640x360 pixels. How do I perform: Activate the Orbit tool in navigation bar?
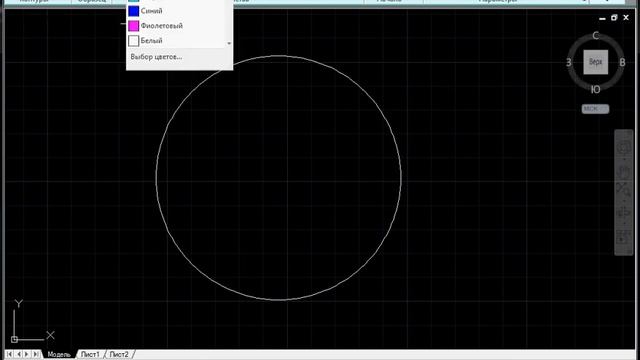[x=624, y=213]
